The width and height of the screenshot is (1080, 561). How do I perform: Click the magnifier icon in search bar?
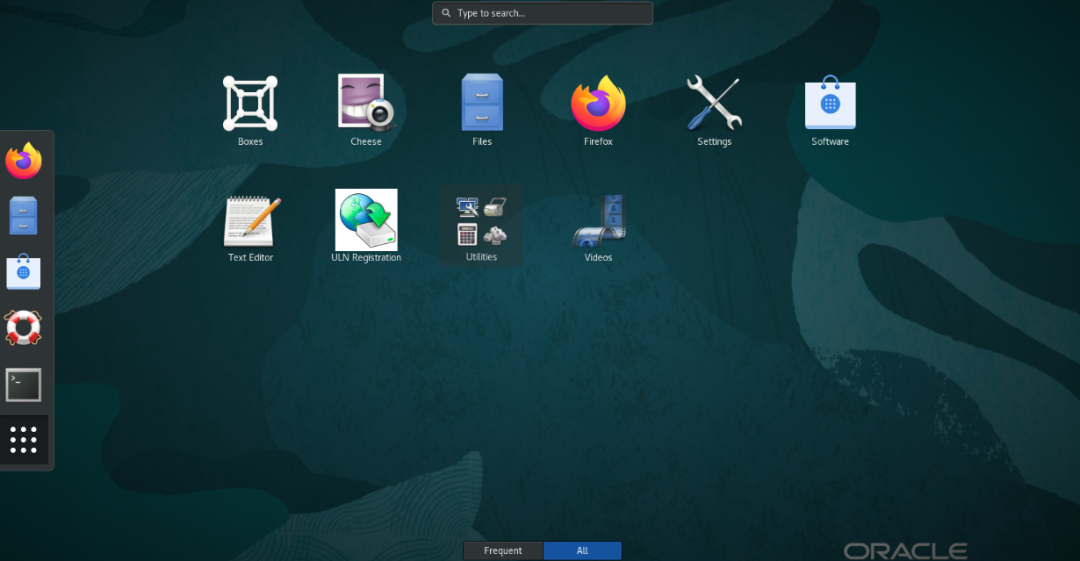[x=446, y=13]
